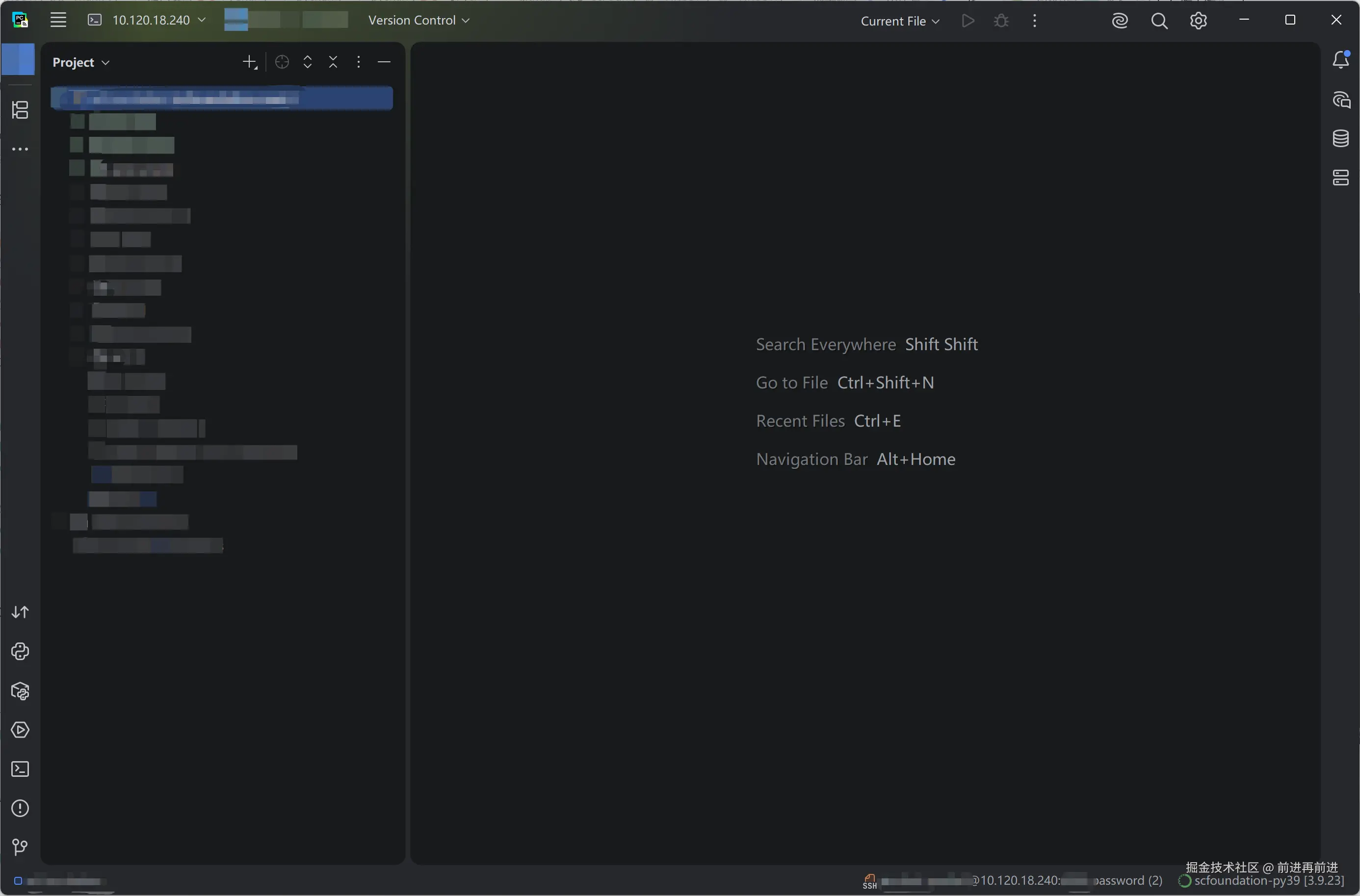Maximize the PyCharm window
Image resolution: width=1360 pixels, height=896 pixels.
coord(1290,20)
